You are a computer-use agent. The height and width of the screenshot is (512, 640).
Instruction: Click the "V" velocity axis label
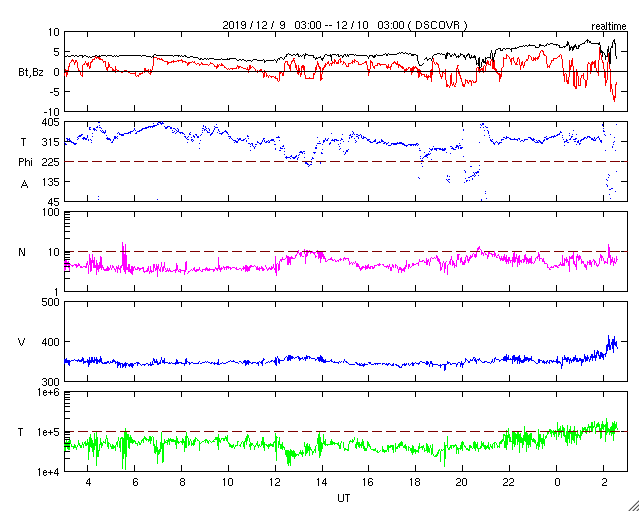[x=22, y=342]
